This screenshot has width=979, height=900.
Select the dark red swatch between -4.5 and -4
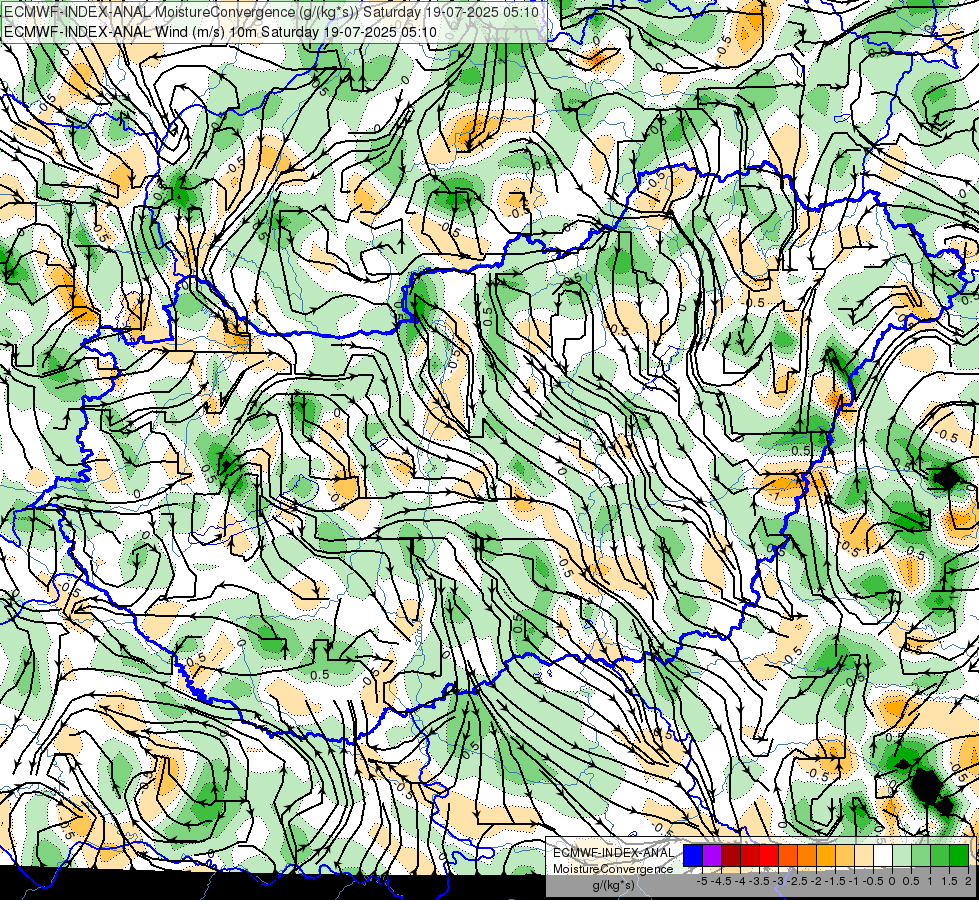(x=731, y=855)
